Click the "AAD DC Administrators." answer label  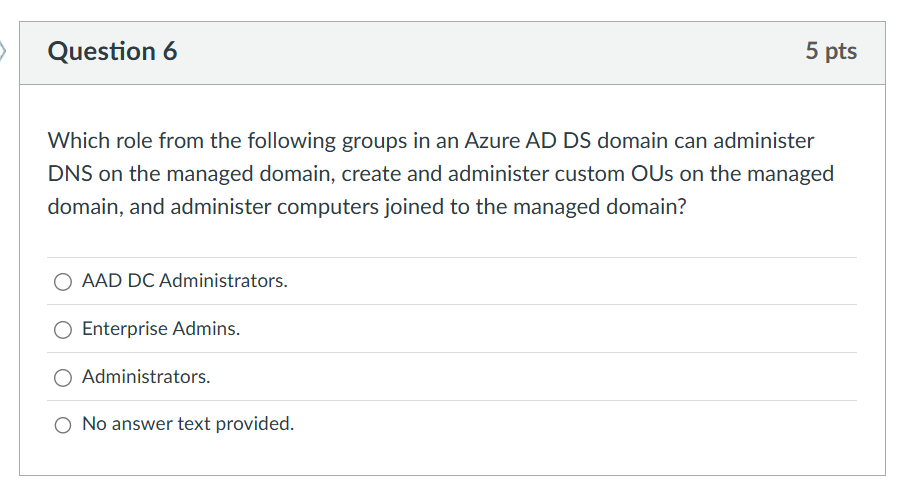coord(185,281)
